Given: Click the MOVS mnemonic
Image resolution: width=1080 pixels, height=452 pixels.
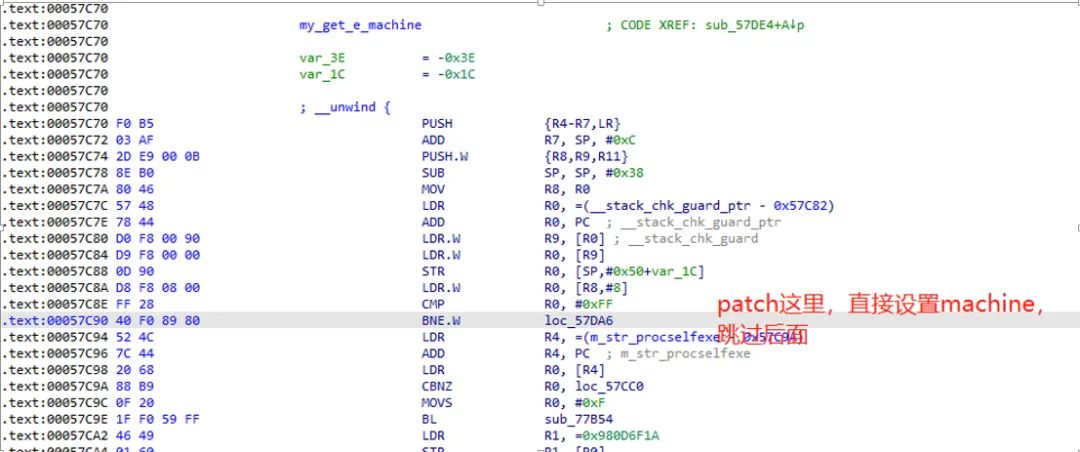Looking at the screenshot, I should click(x=437, y=403).
